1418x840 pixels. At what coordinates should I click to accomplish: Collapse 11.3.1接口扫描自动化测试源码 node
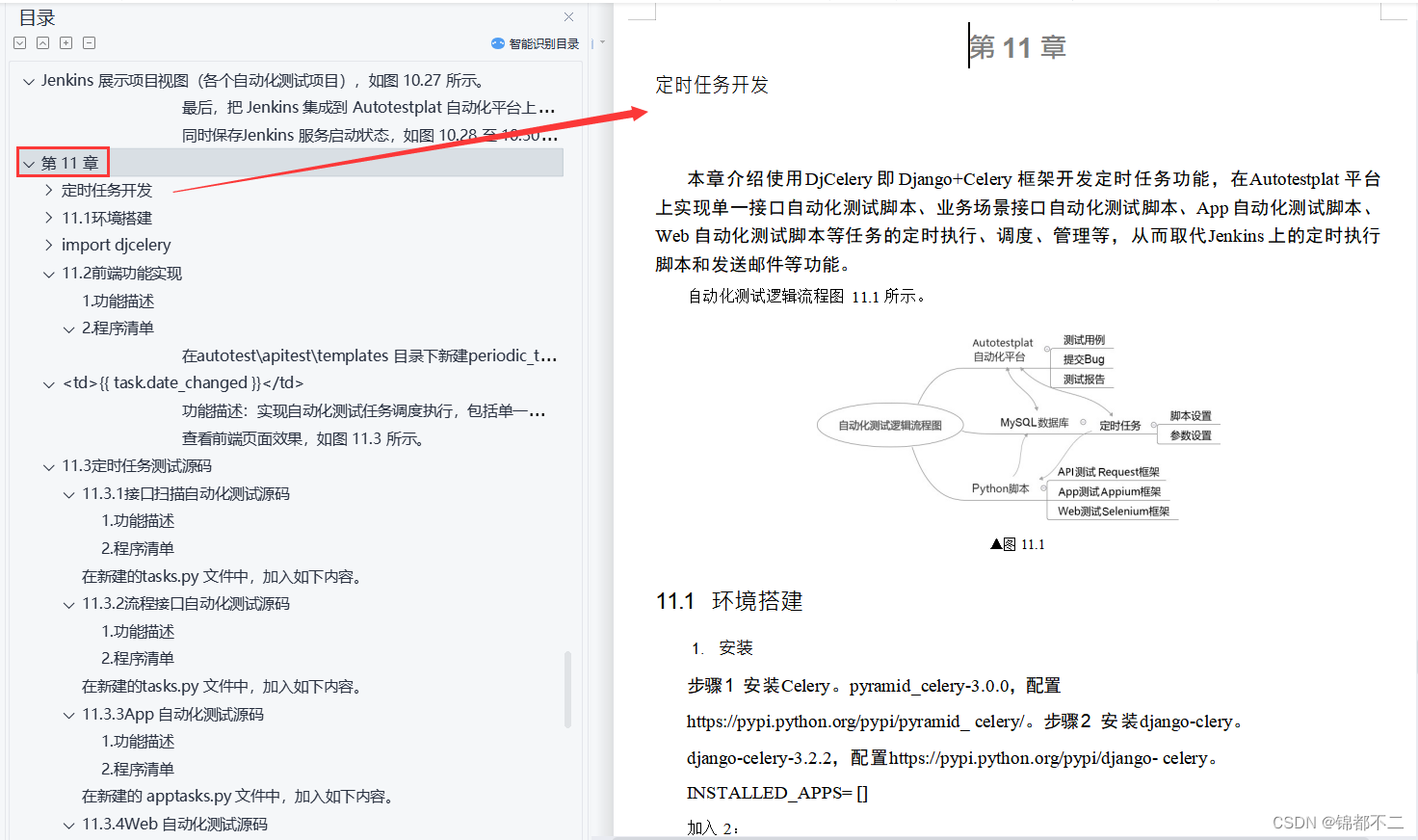click(x=68, y=495)
